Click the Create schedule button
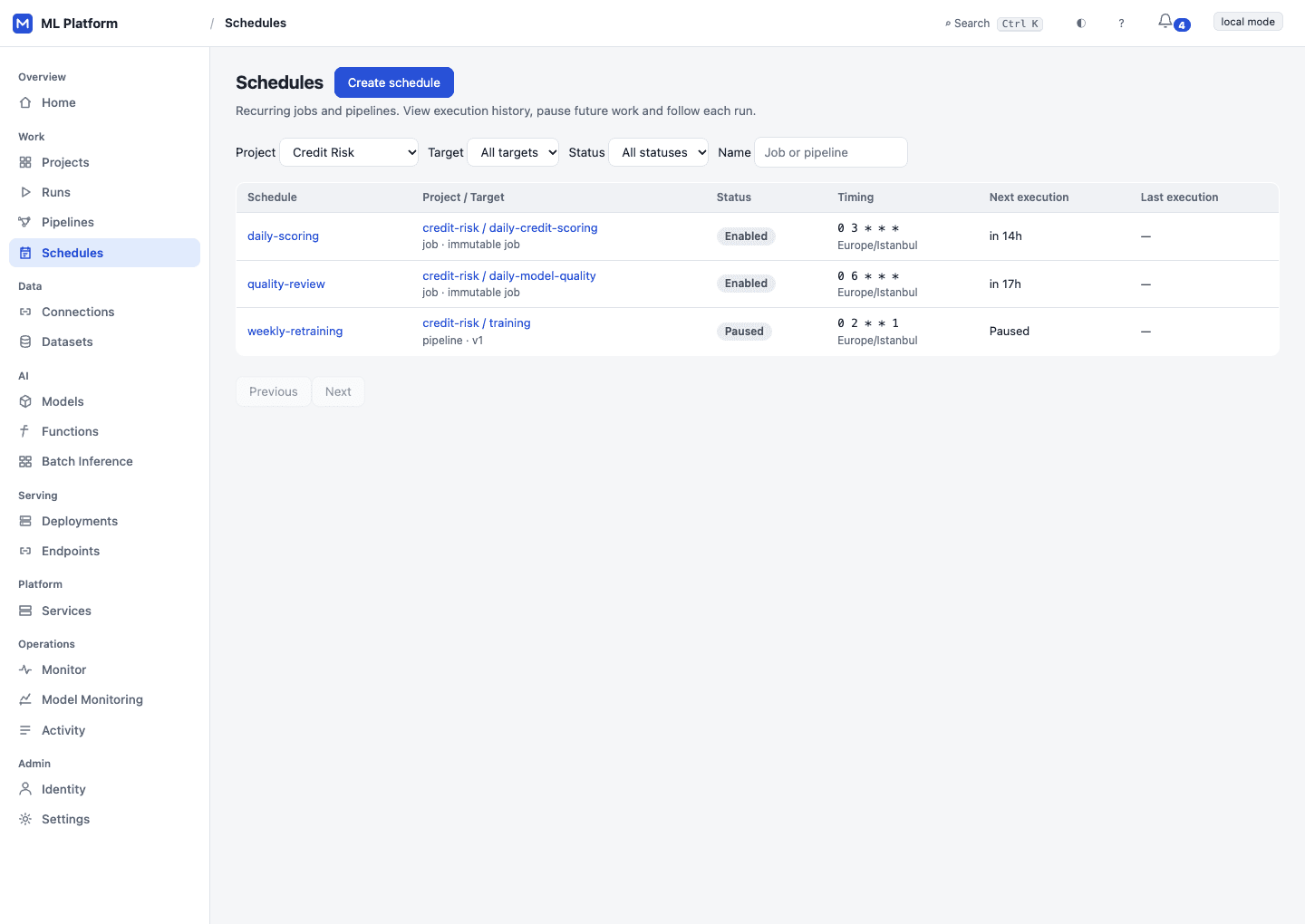Viewport: 1305px width, 924px height. pyautogui.click(x=394, y=82)
